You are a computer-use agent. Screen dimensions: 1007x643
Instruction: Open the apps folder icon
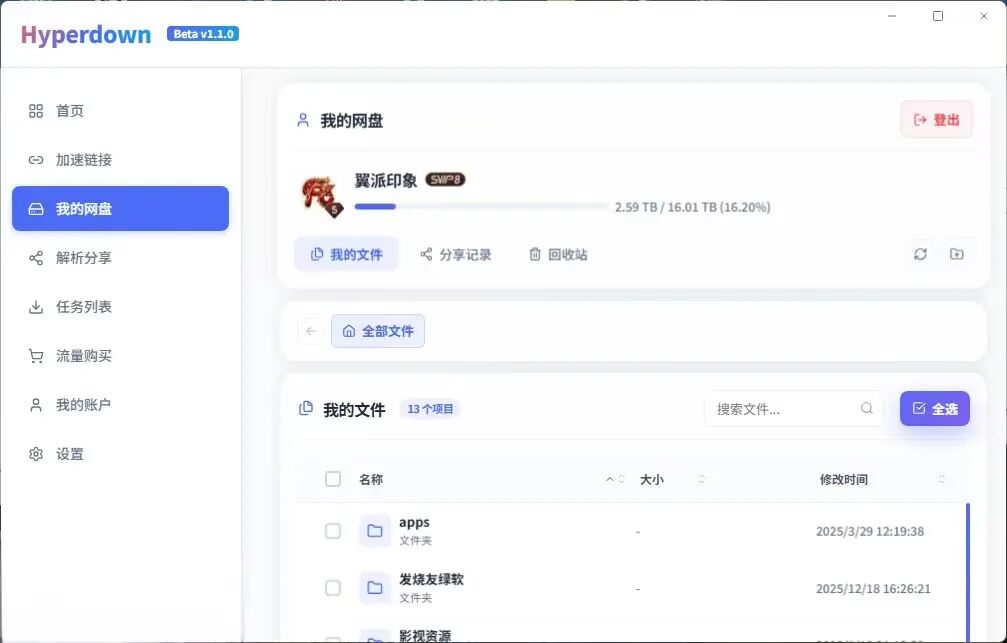375,531
